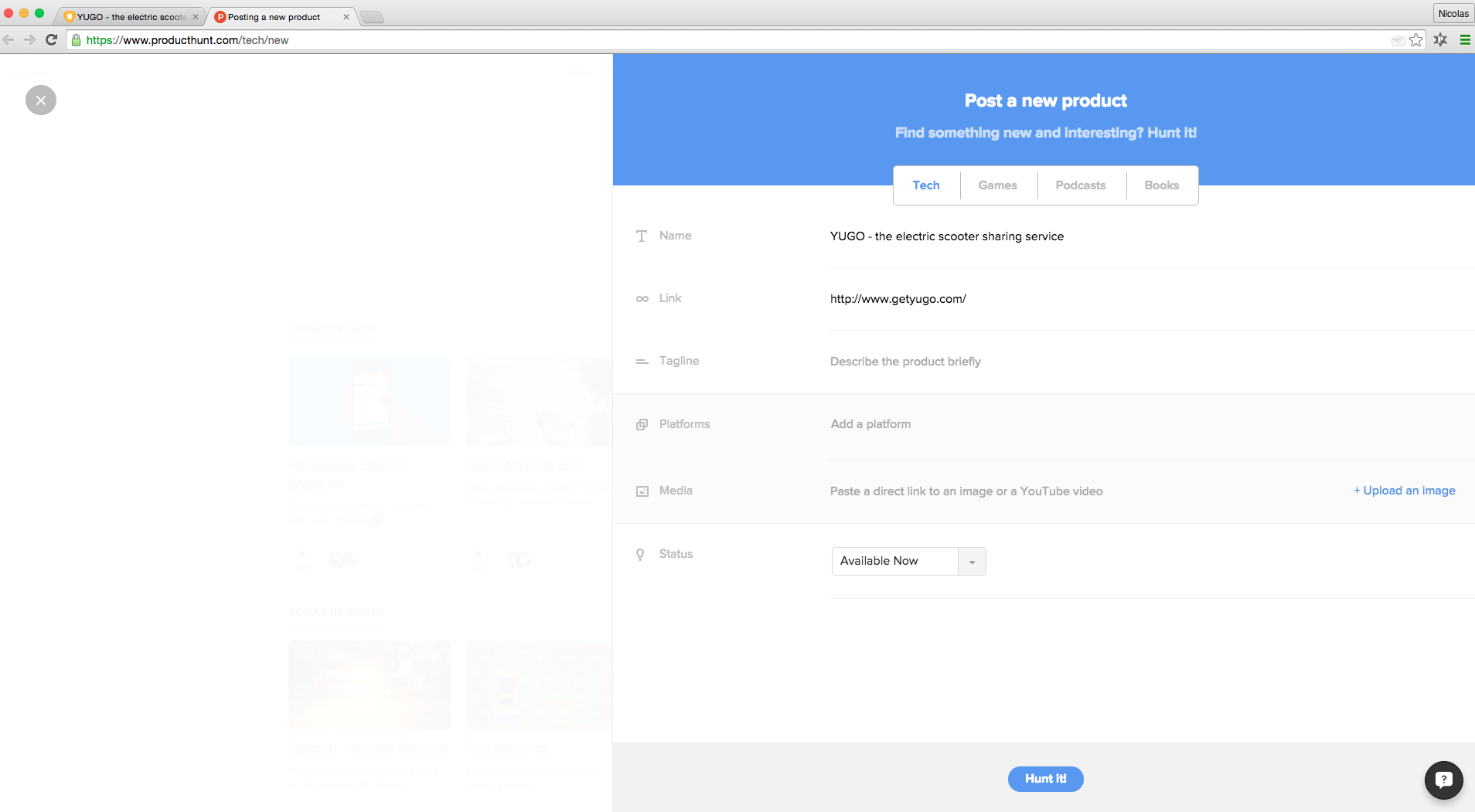Image resolution: width=1475 pixels, height=812 pixels.
Task: Select the Tech category tab
Action: pyautogui.click(x=926, y=185)
